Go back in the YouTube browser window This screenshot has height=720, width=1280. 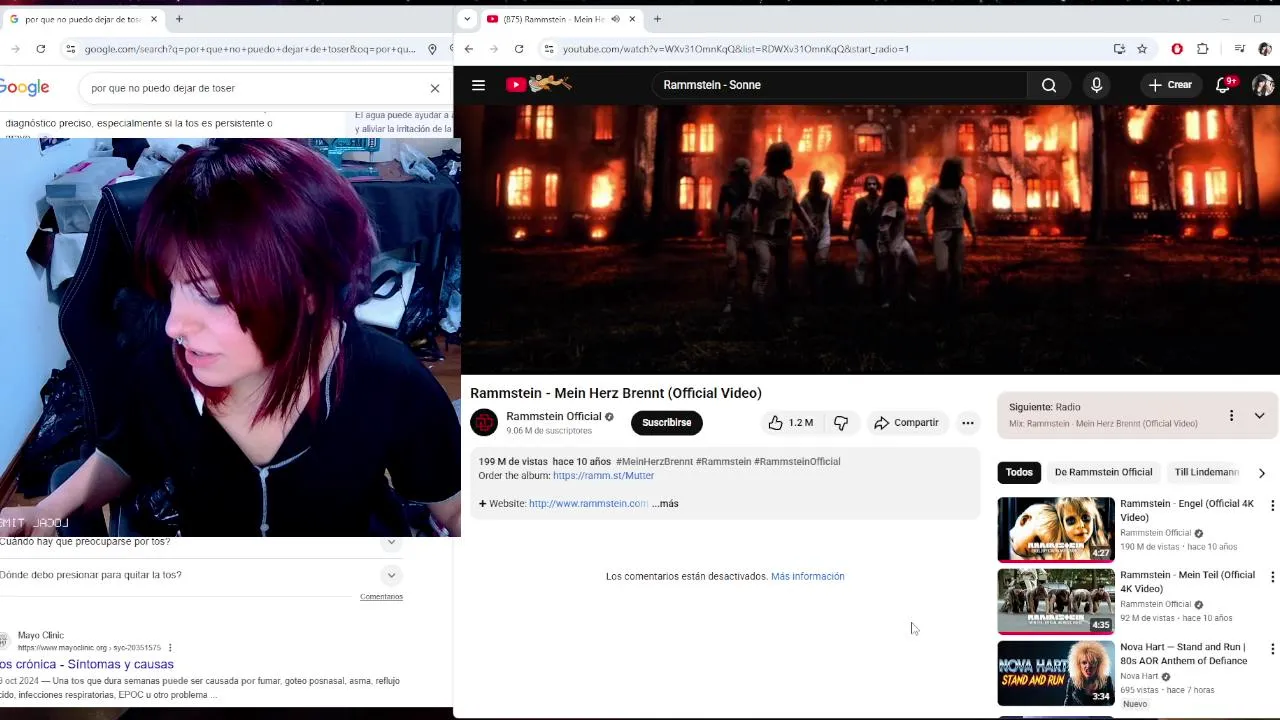(x=468, y=49)
